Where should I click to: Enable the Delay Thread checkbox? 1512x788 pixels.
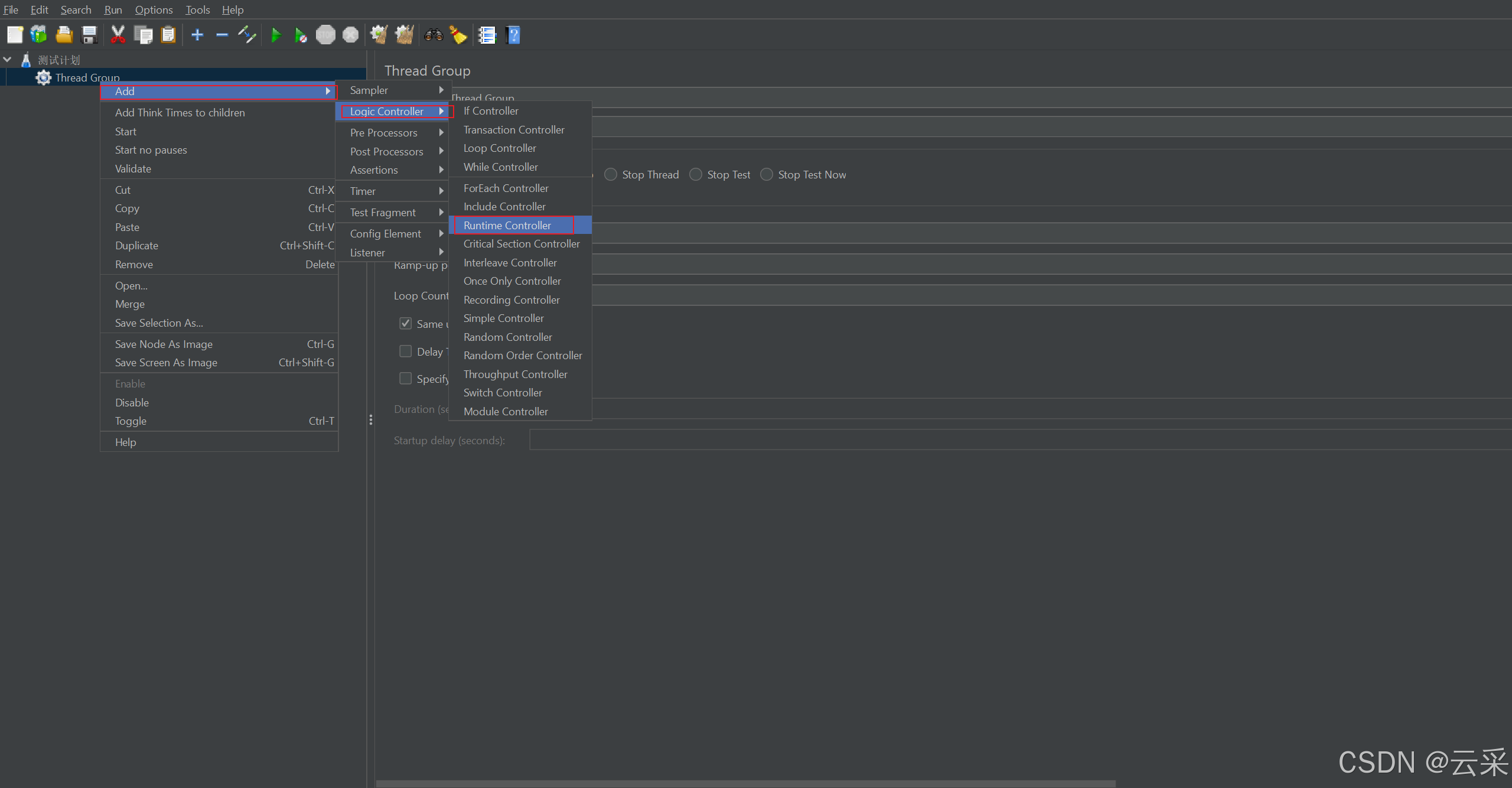[406, 351]
